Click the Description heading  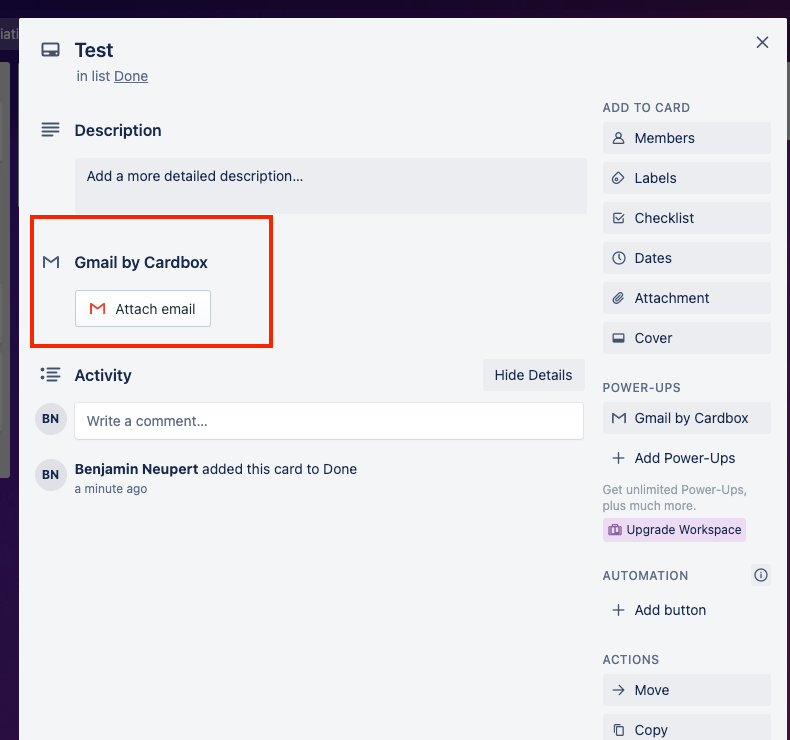pos(118,130)
